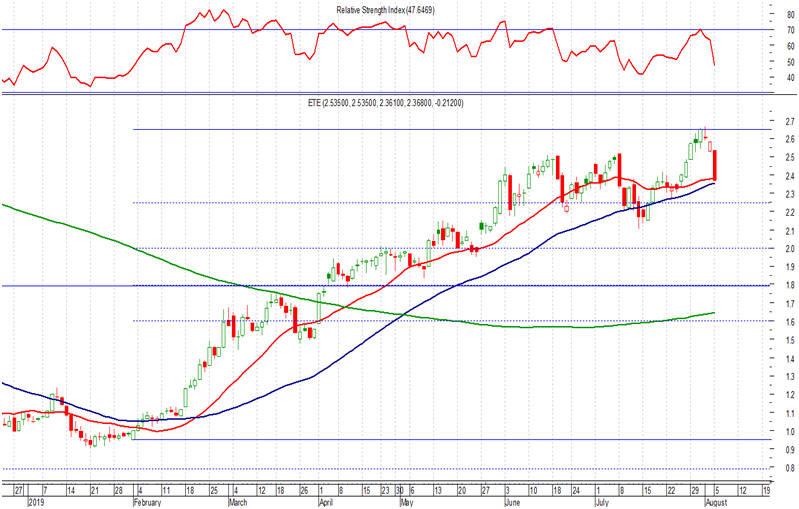Click the 2.6 price axis label

790,139
